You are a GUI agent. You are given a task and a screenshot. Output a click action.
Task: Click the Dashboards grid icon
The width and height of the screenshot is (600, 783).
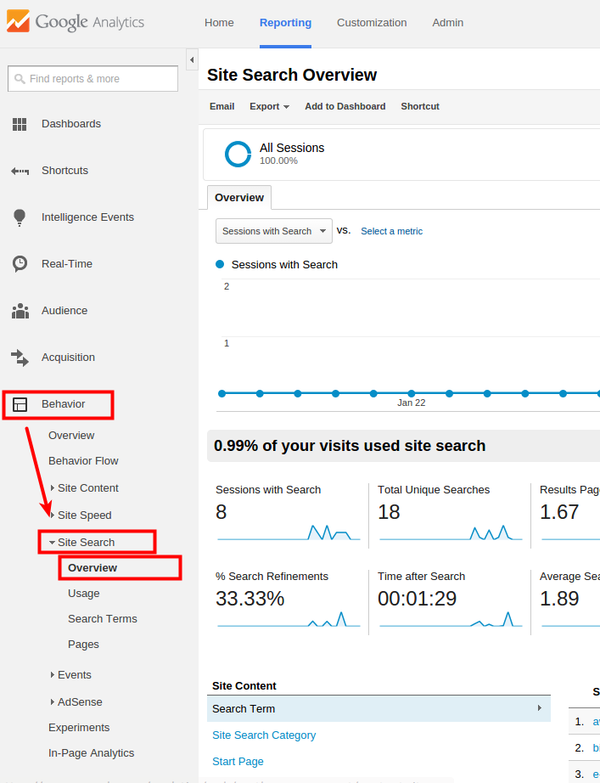(x=19, y=124)
